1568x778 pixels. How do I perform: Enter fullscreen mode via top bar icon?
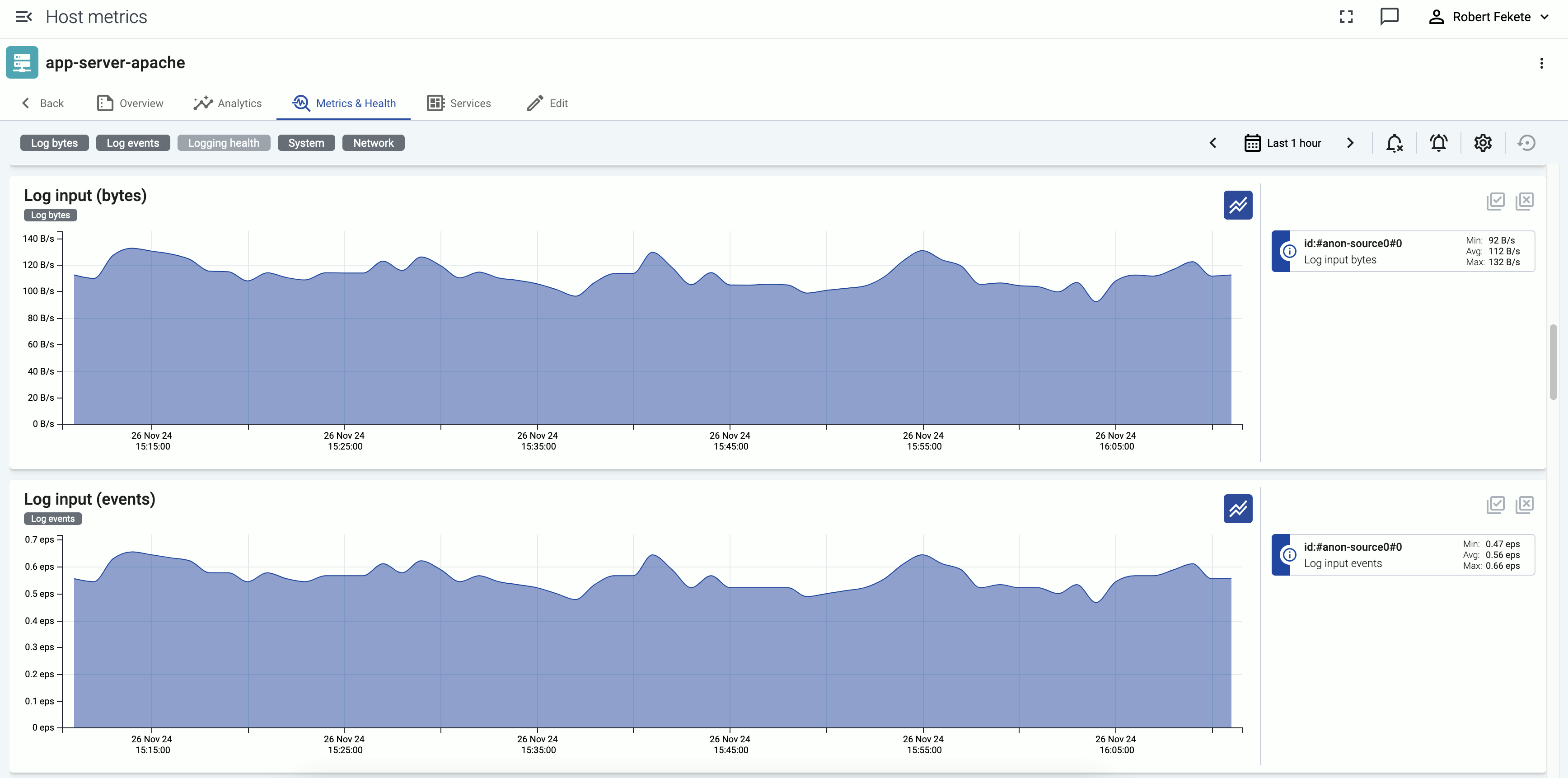[1346, 17]
